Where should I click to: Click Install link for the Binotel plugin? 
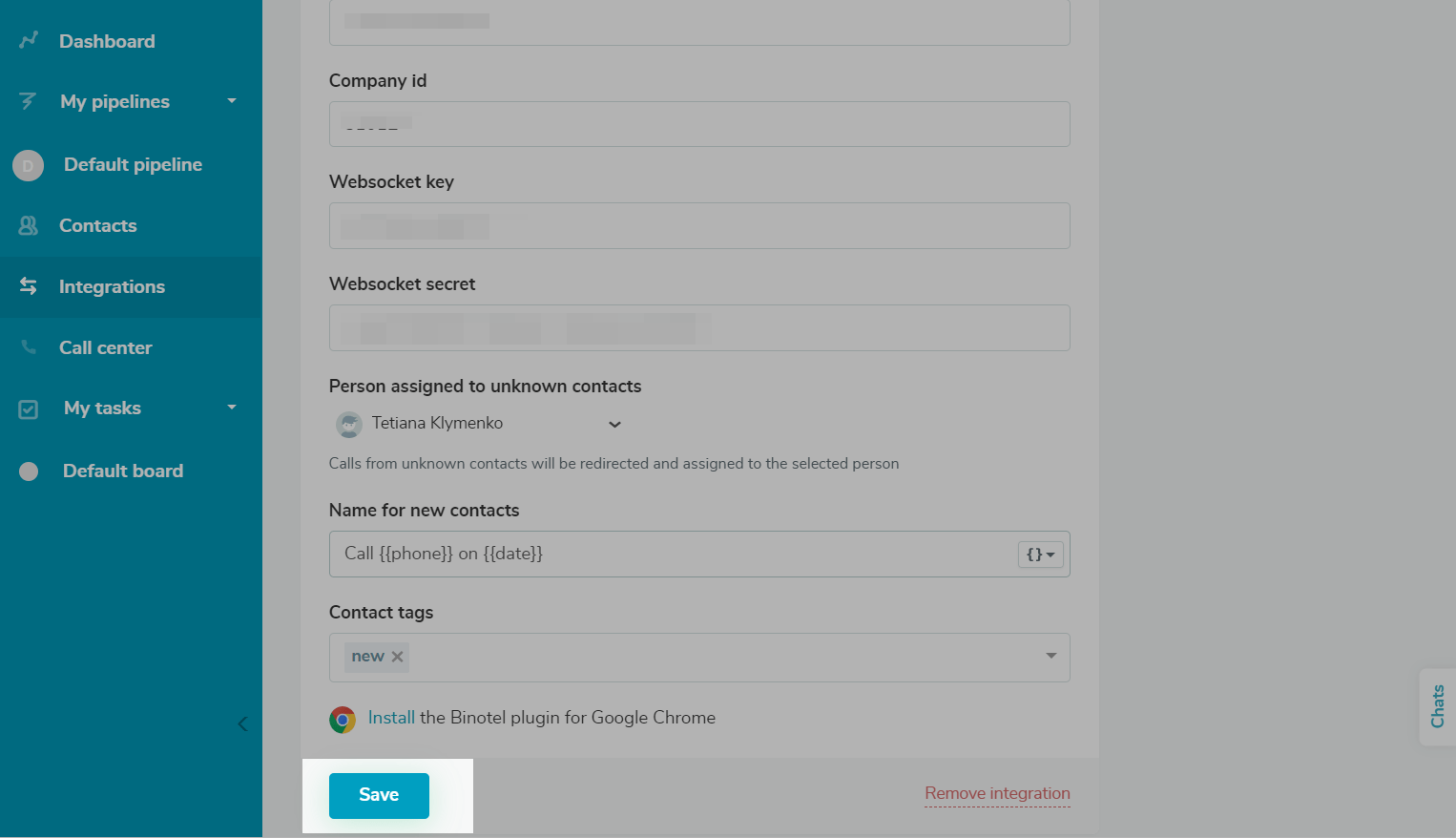(x=391, y=718)
